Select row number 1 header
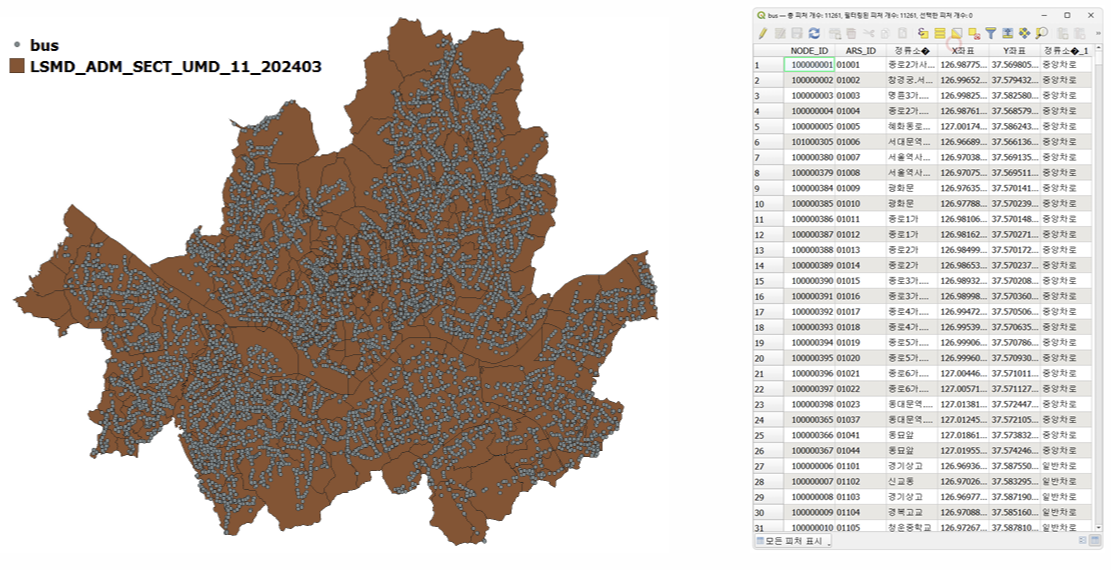The height and width of the screenshot is (570, 1111). click(x=769, y=65)
